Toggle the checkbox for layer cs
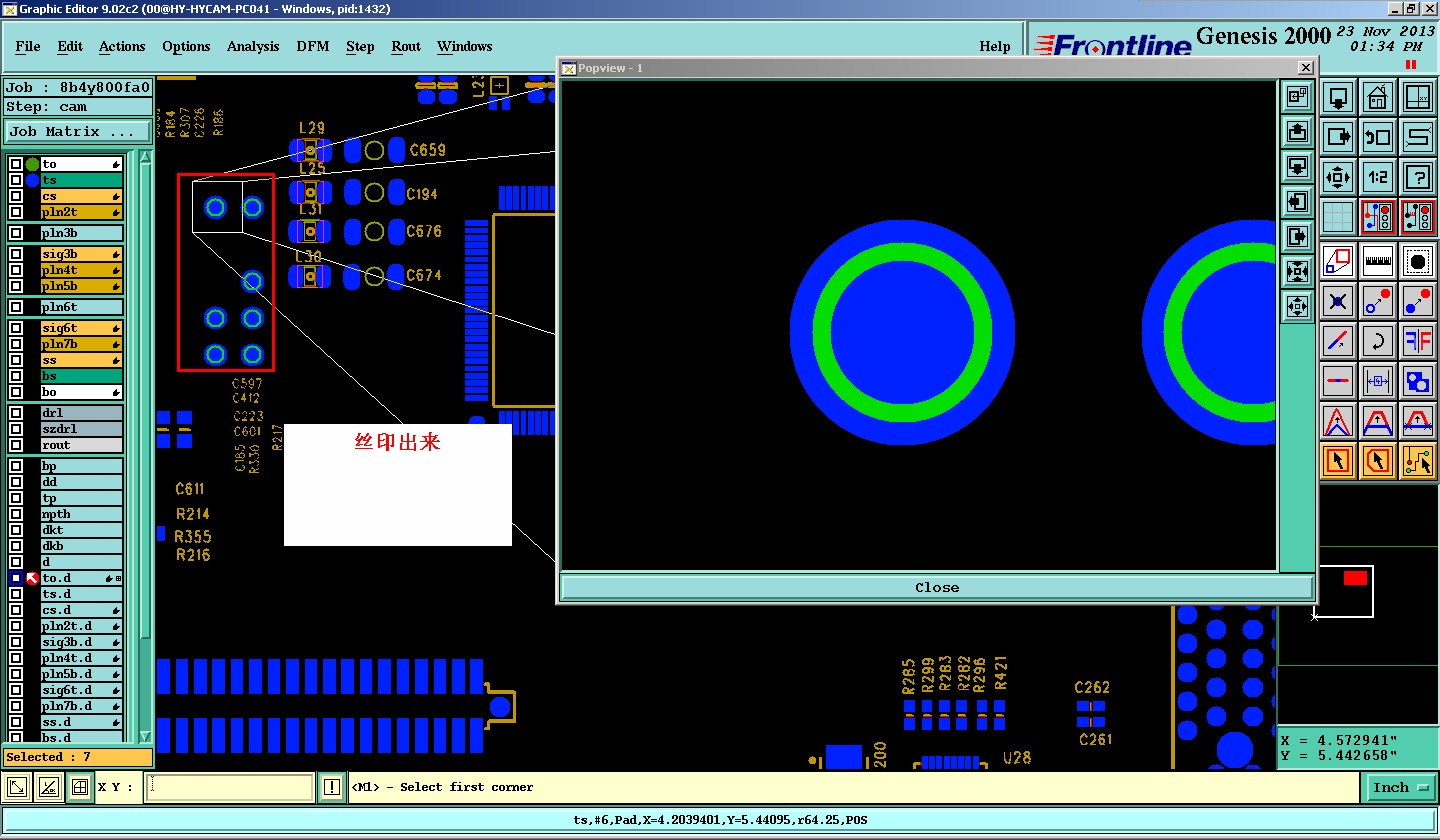 click(16, 196)
